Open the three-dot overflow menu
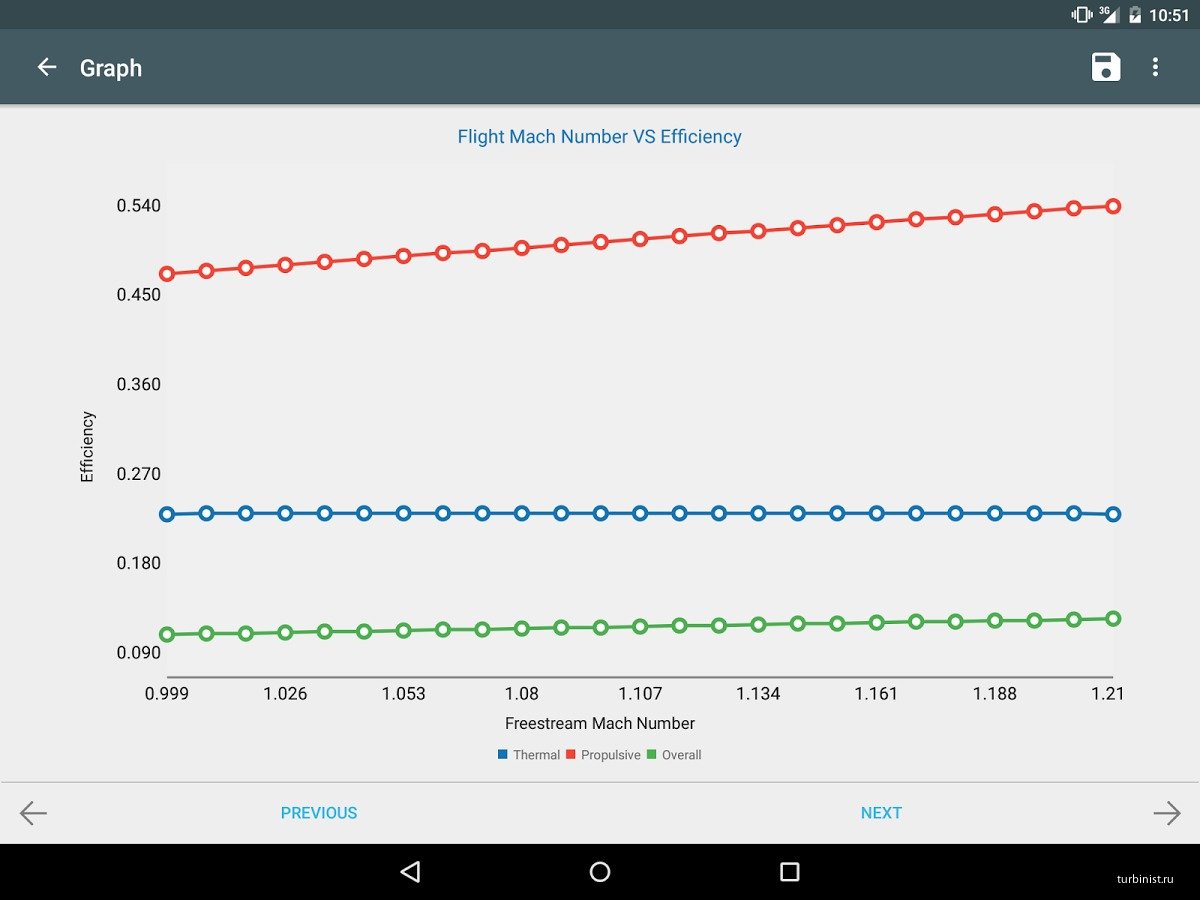The image size is (1200, 900). [1155, 67]
